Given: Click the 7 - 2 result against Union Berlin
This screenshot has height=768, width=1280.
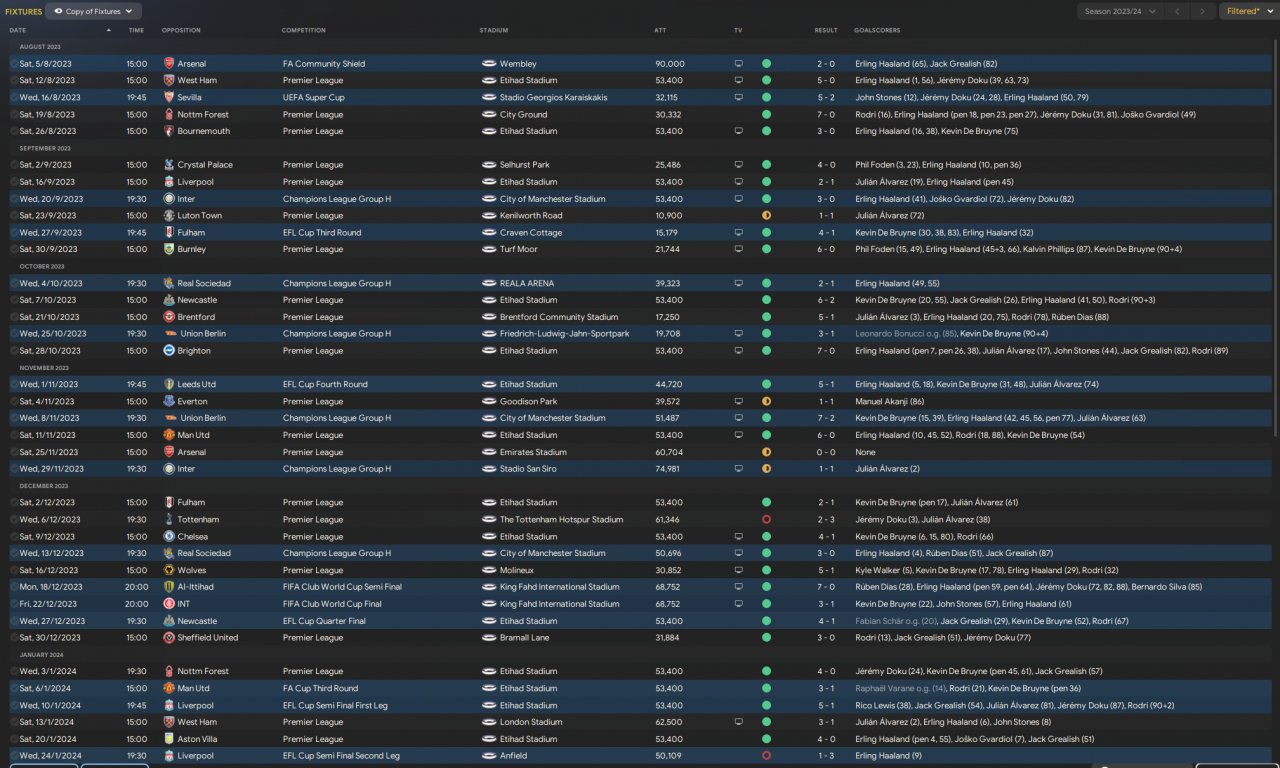Looking at the screenshot, I should pyautogui.click(x=826, y=418).
